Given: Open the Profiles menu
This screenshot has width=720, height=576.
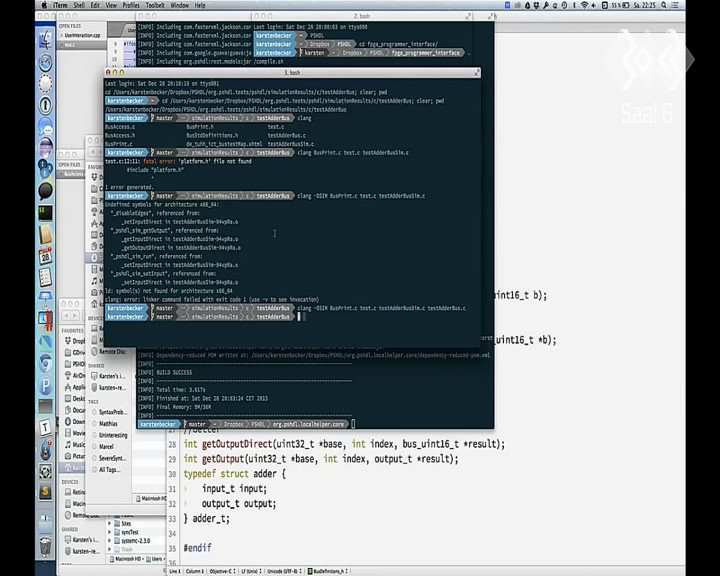Looking at the screenshot, I should [131, 5].
